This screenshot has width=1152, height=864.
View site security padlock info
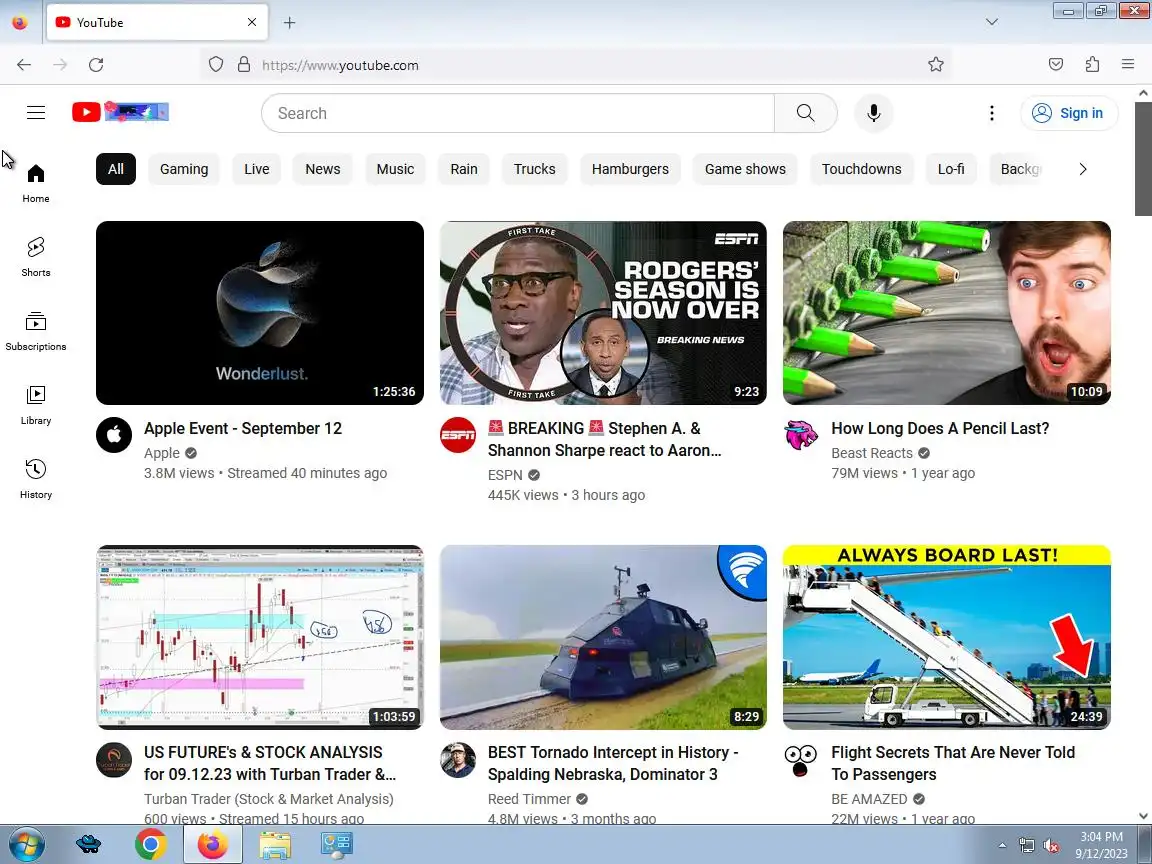click(x=244, y=65)
